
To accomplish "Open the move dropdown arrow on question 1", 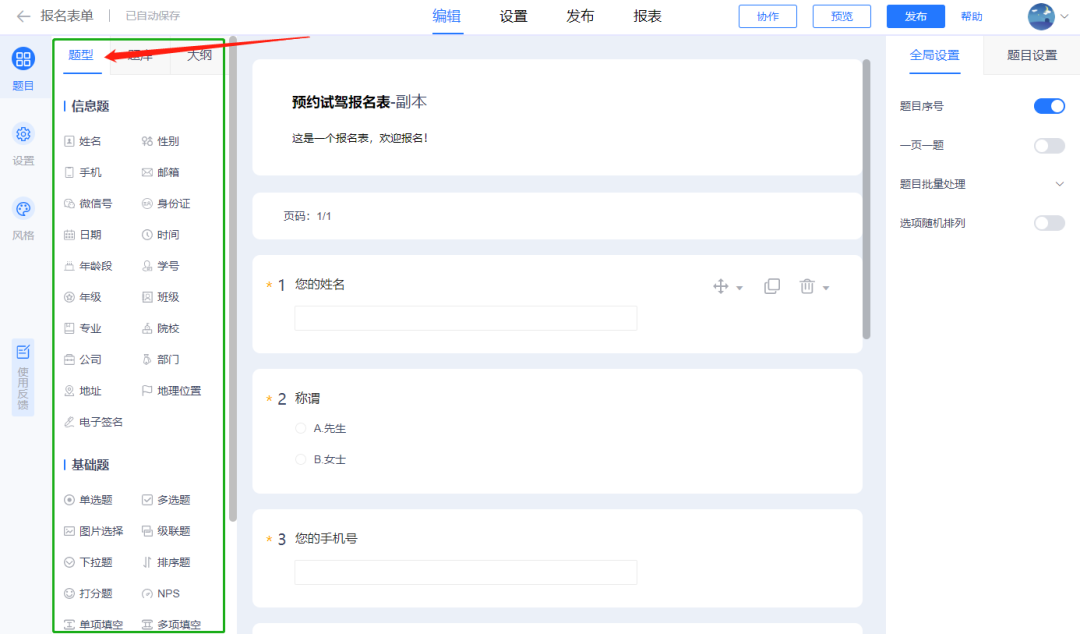I will (x=740, y=288).
